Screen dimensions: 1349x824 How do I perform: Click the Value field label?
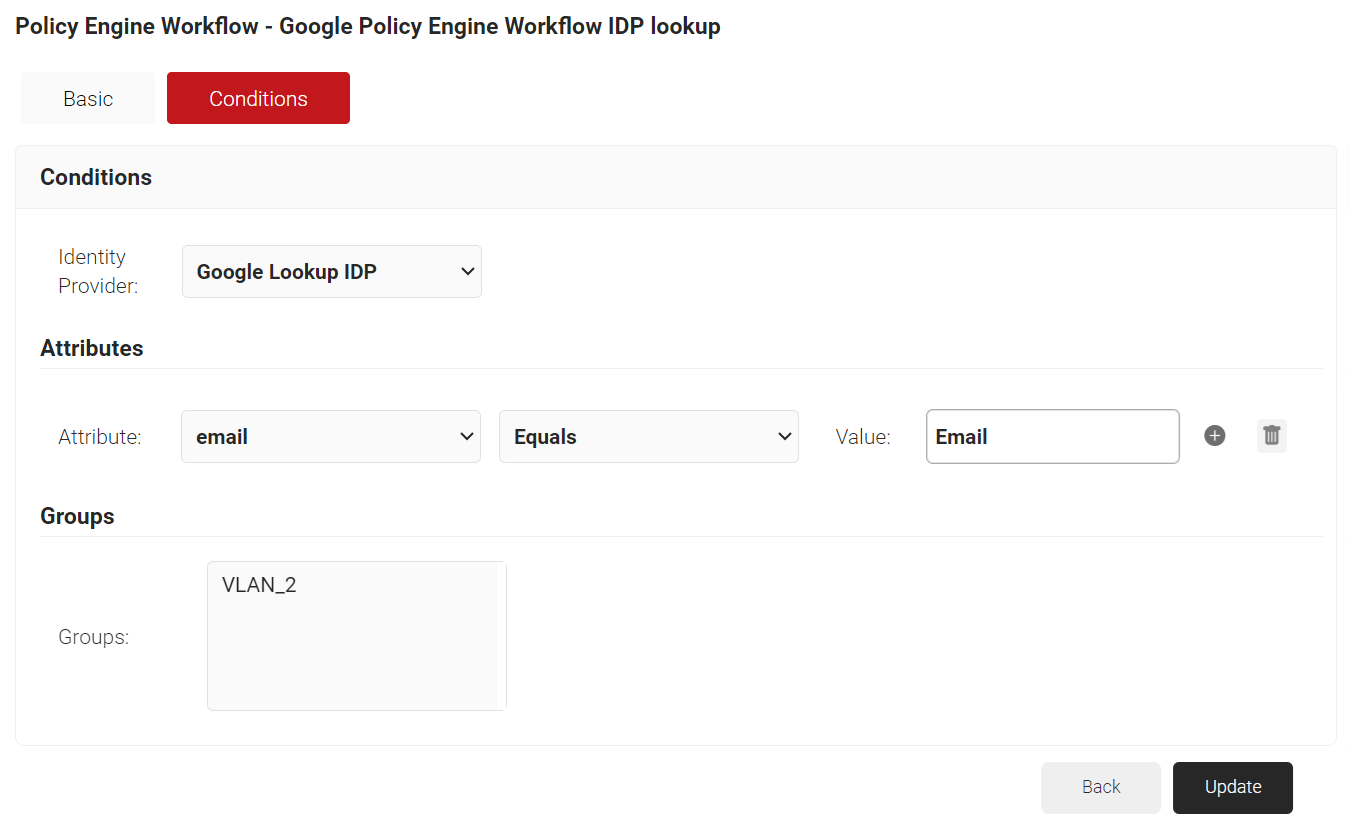(862, 437)
